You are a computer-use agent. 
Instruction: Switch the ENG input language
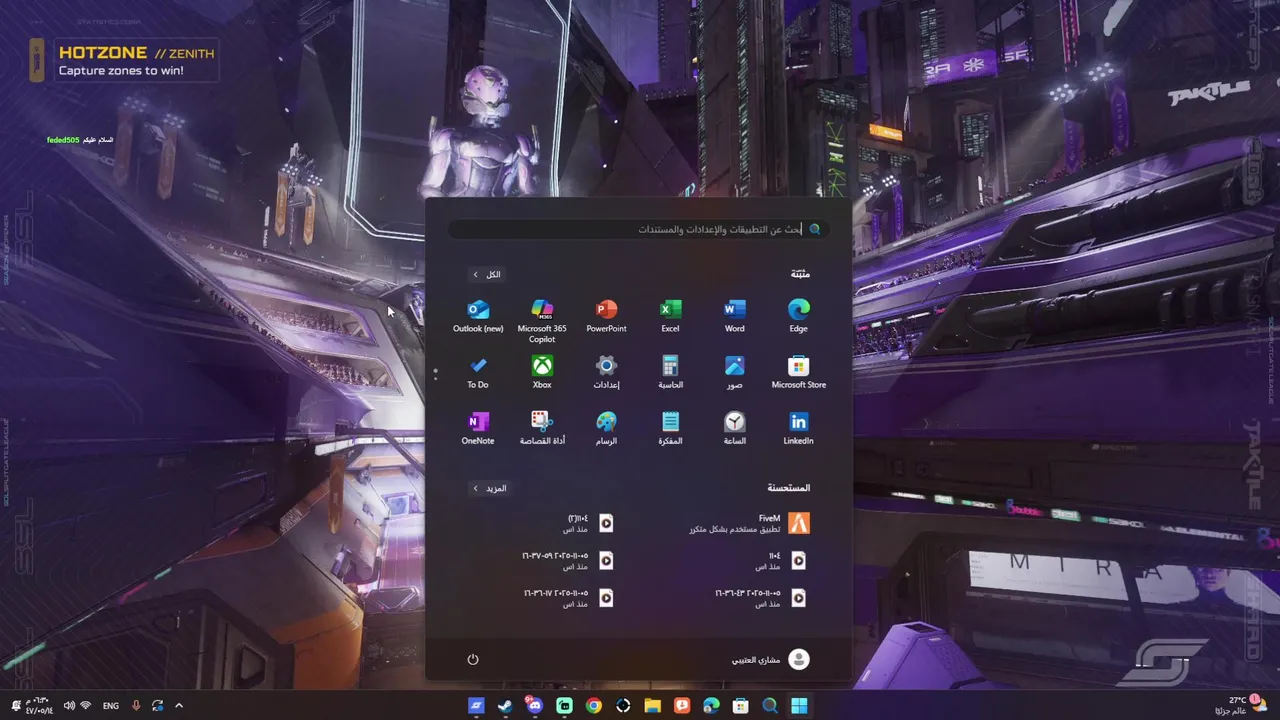[111, 705]
